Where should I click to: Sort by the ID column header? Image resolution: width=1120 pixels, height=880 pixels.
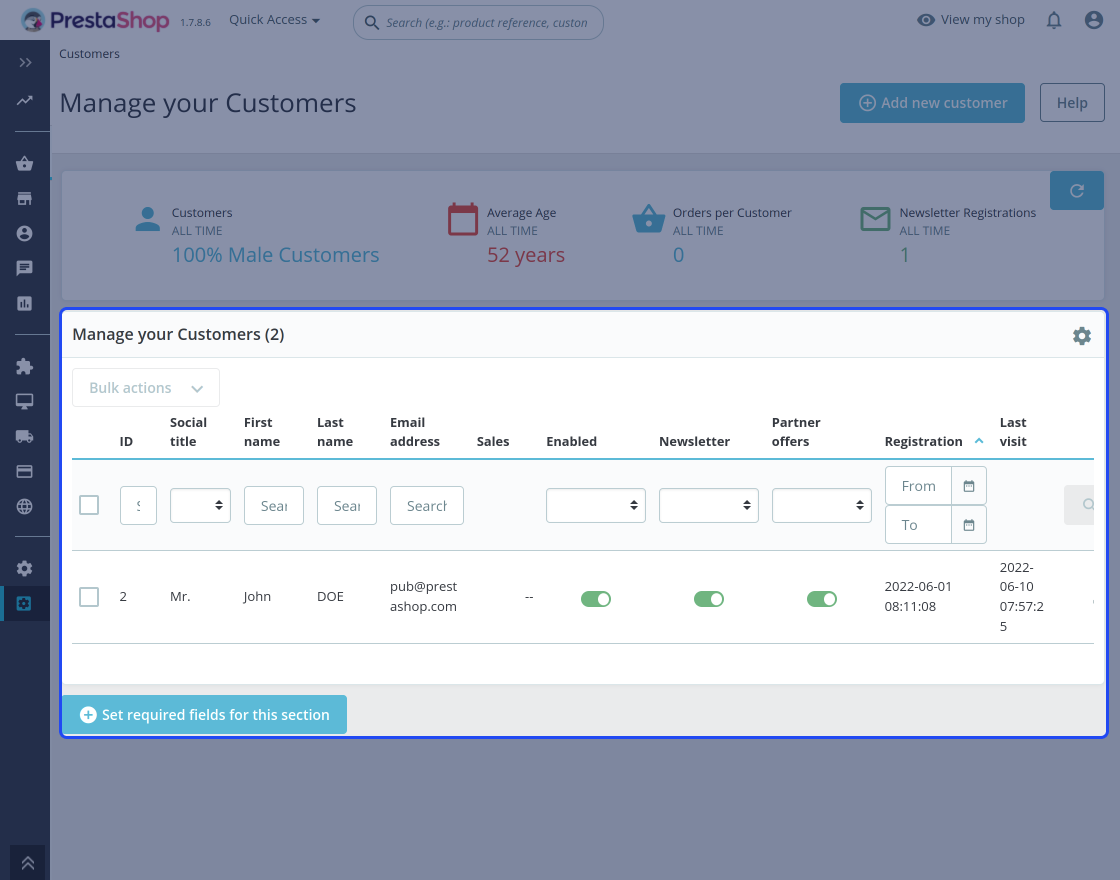click(x=126, y=441)
